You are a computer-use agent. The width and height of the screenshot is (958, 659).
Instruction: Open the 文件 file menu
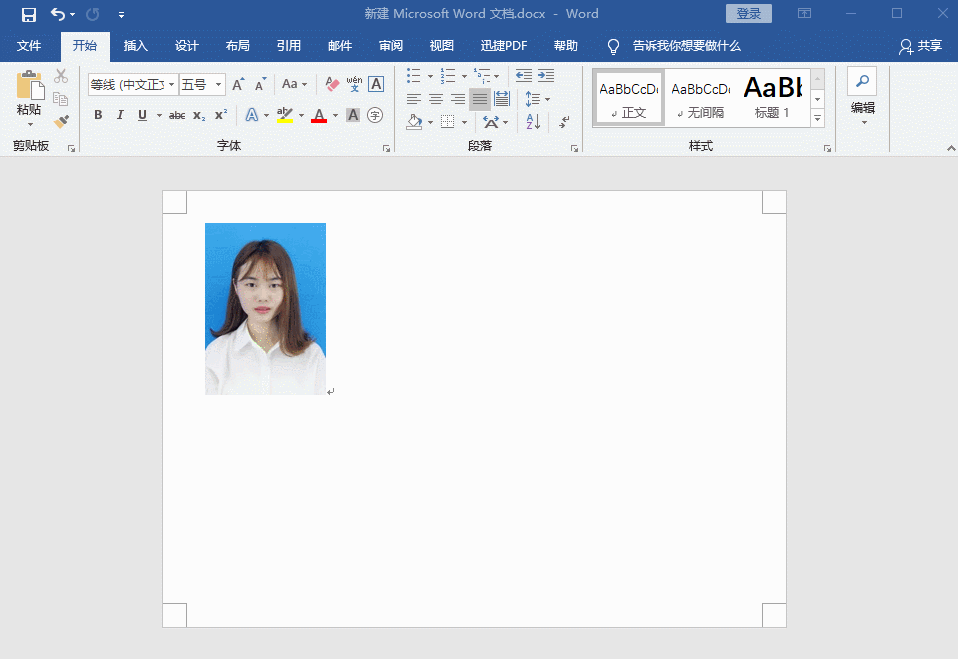click(29, 46)
